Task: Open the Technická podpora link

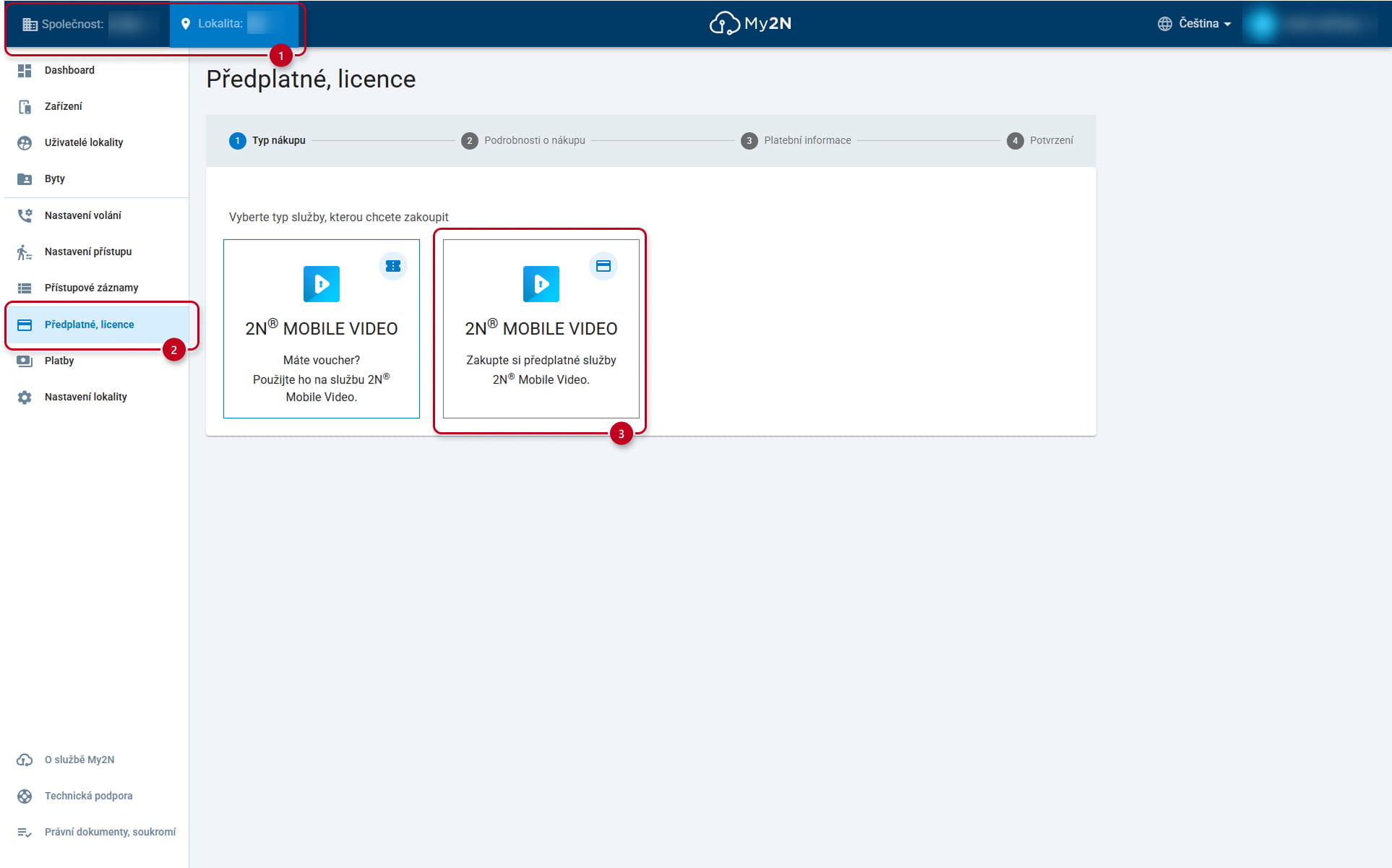Action: (x=97, y=796)
